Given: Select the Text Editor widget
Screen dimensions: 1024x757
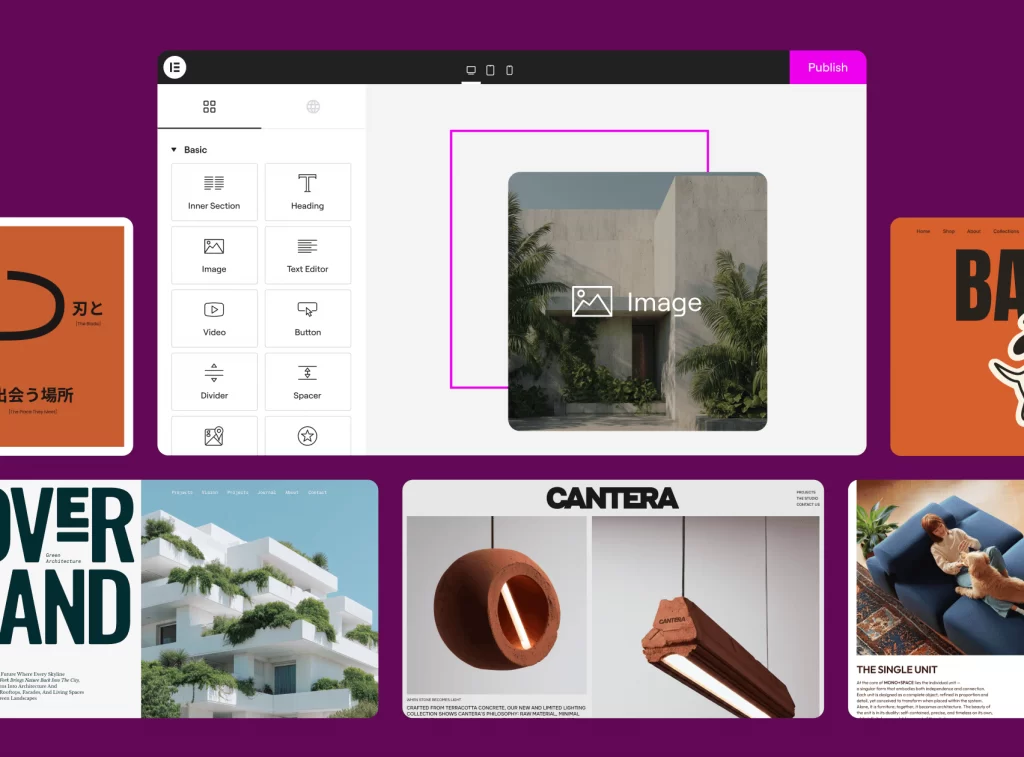Looking at the screenshot, I should click(307, 255).
